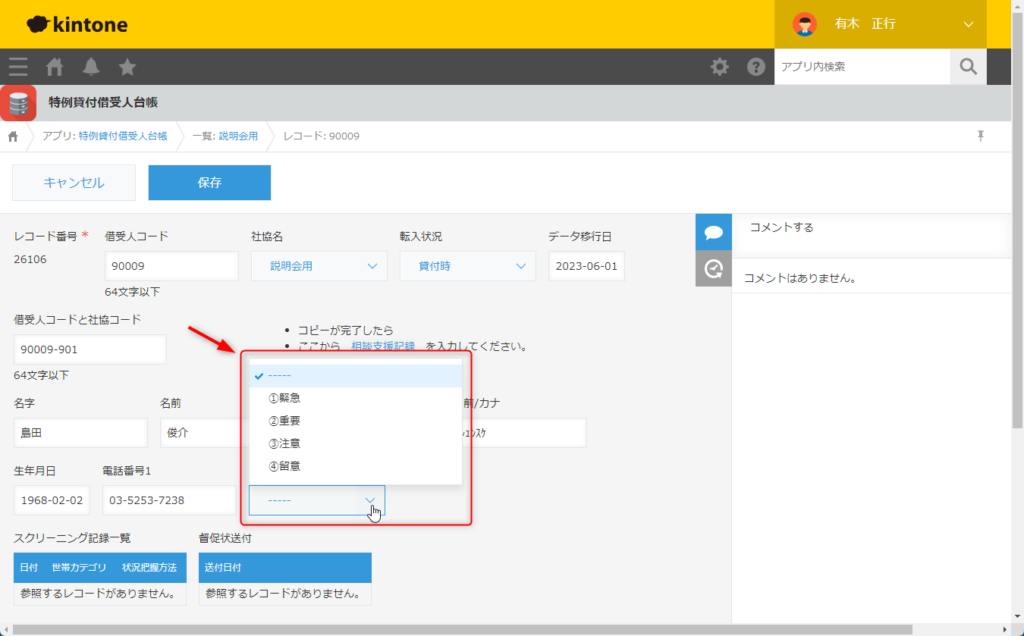Image resolution: width=1024 pixels, height=636 pixels.
Task: Switch to the comments speech bubble tab
Action: click(x=713, y=232)
